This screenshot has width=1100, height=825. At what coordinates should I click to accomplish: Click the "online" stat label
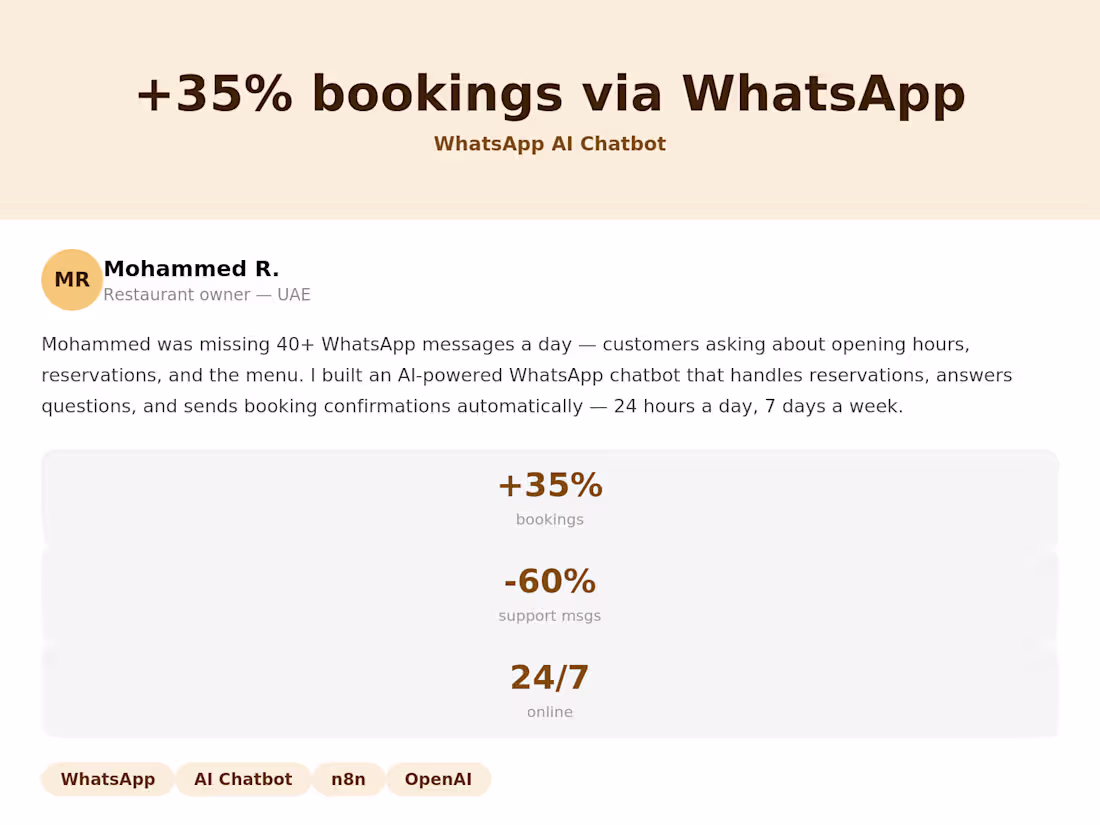click(x=549, y=712)
